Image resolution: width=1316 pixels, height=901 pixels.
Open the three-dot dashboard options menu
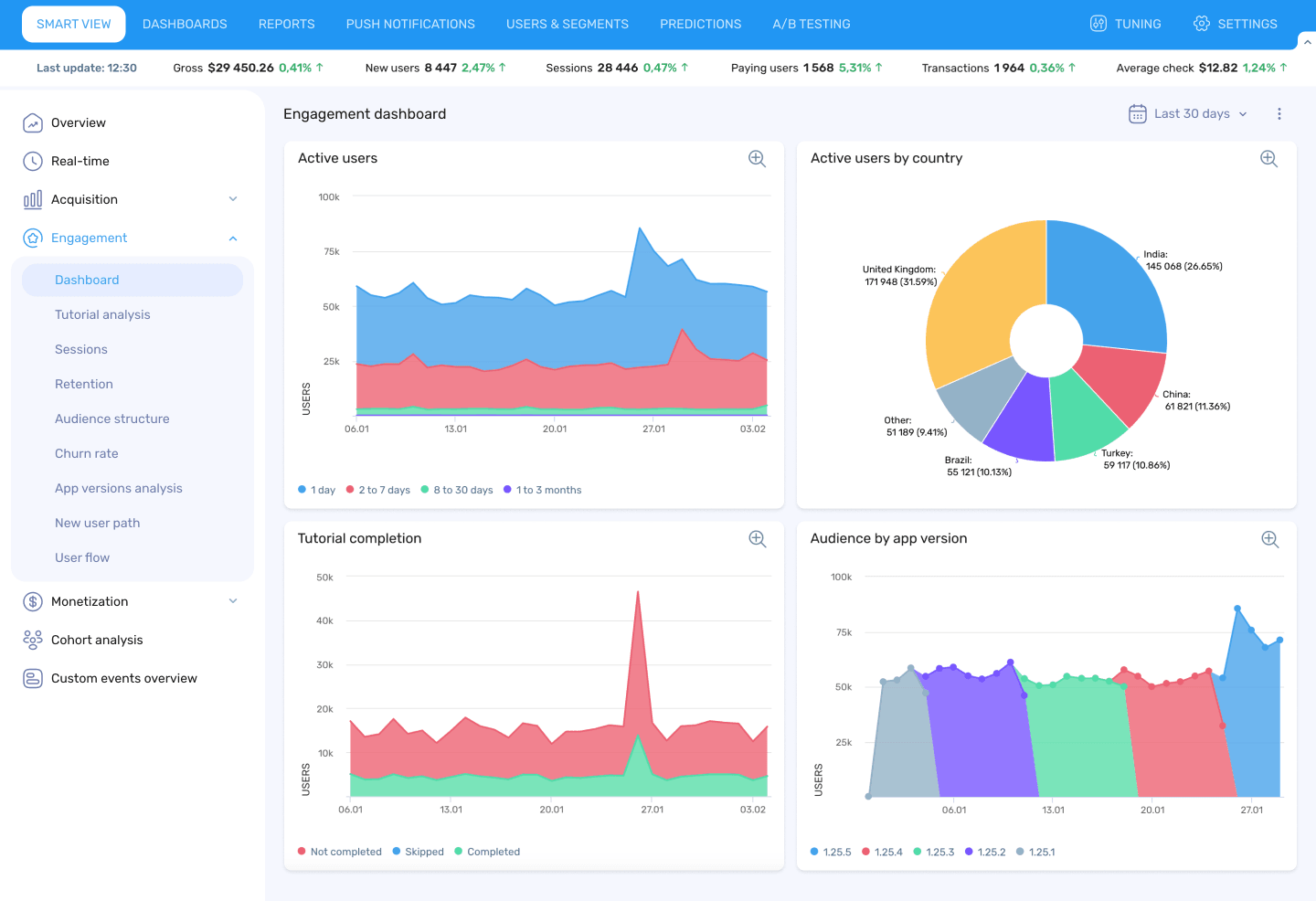click(1279, 113)
